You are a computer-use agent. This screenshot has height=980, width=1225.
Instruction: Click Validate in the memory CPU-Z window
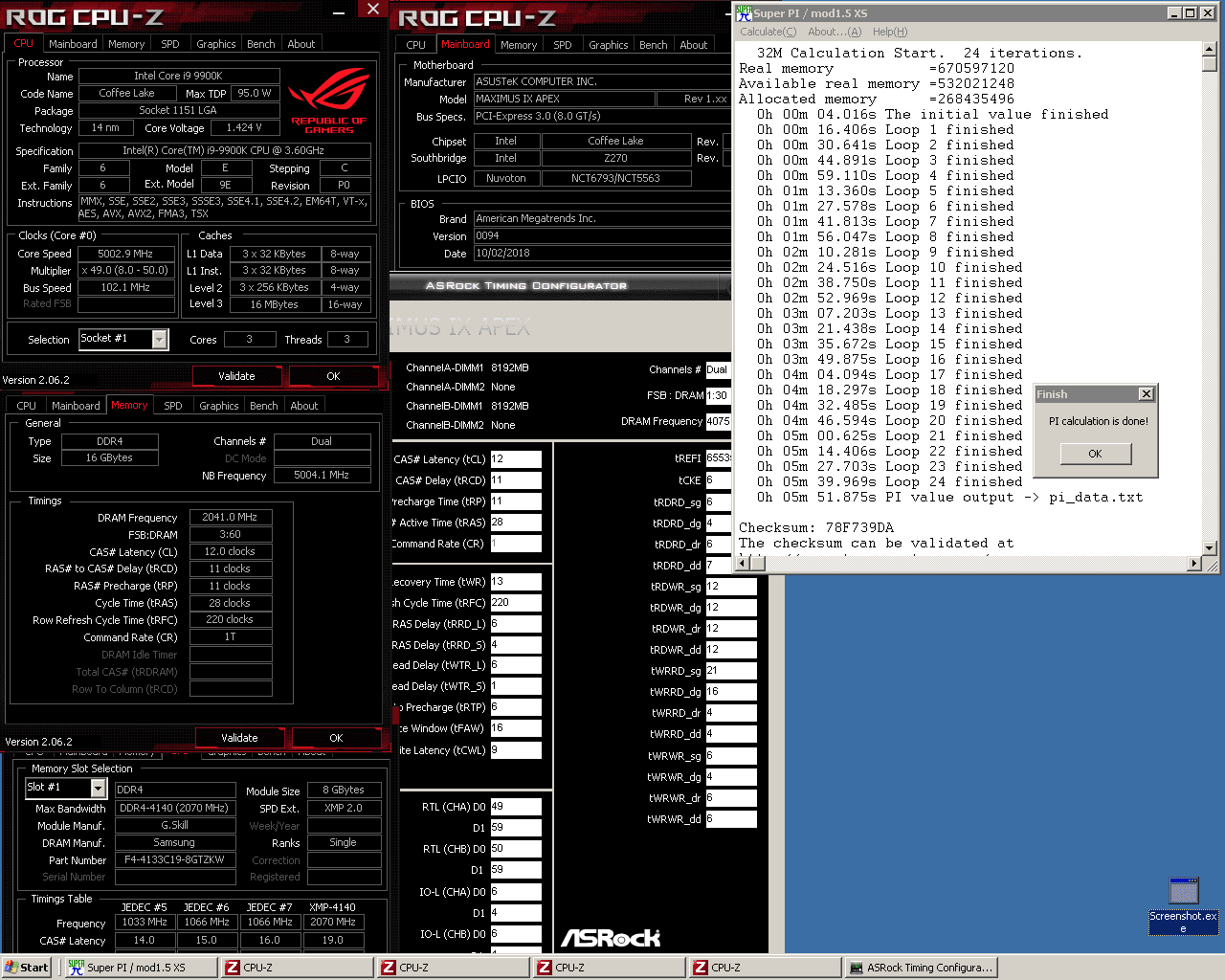tap(239, 738)
